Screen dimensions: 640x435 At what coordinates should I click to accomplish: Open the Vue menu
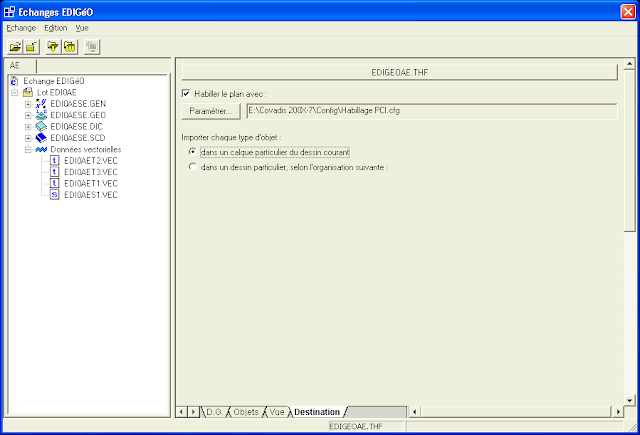[x=82, y=28]
